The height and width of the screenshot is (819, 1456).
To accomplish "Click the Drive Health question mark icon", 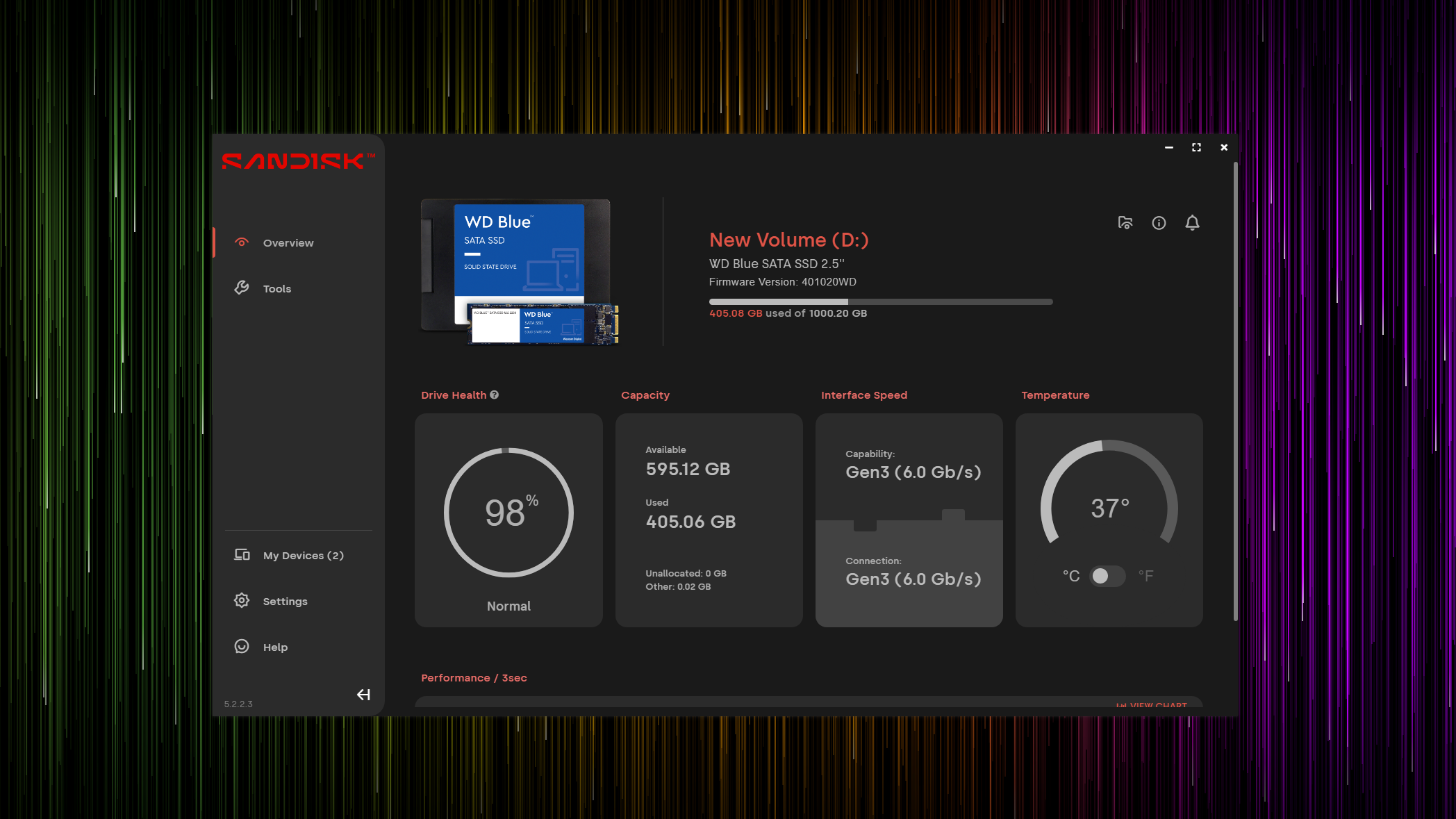I will [494, 395].
